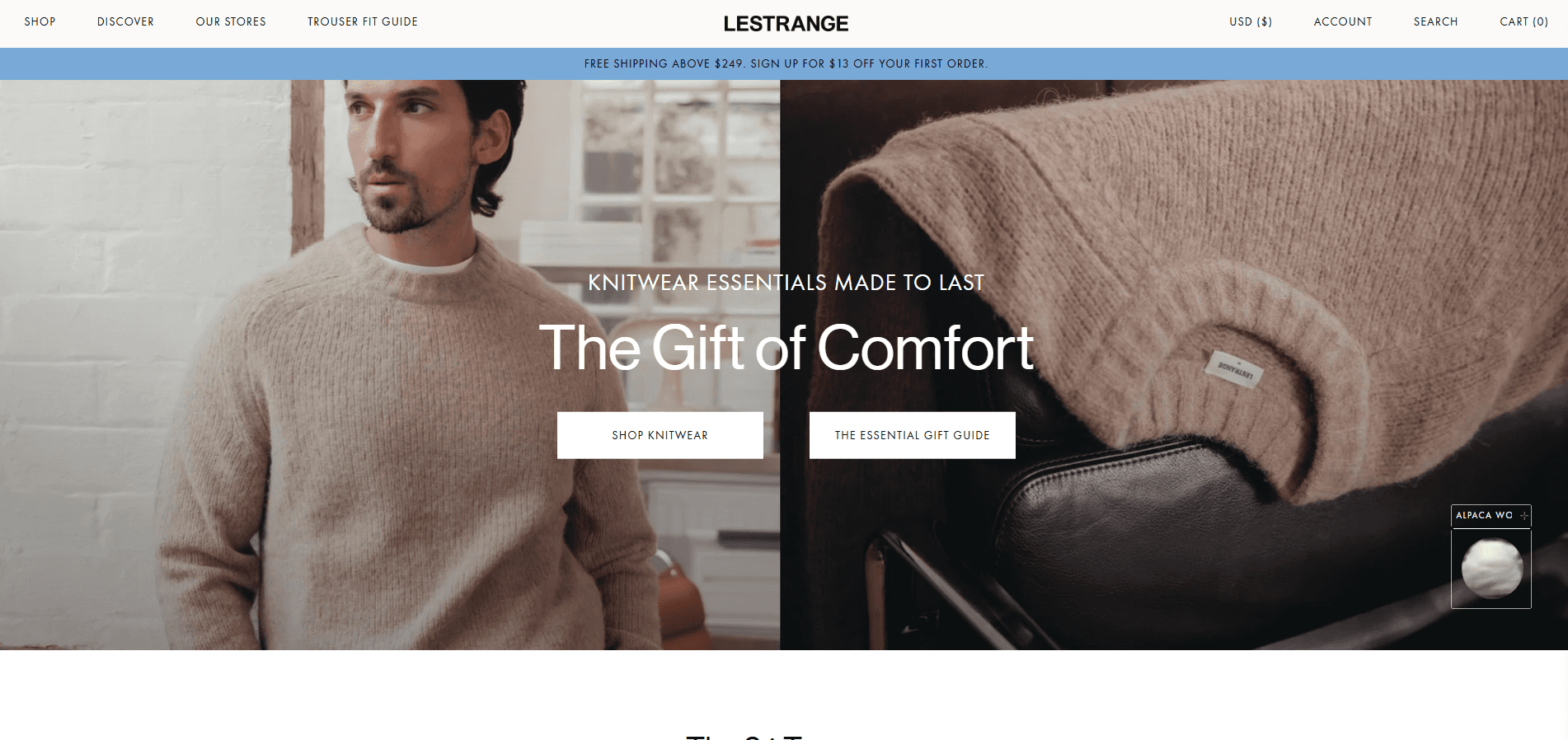This screenshot has height=740, width=1568.
Task: Expand the Alpaca Wool plus icon
Action: [x=1523, y=515]
